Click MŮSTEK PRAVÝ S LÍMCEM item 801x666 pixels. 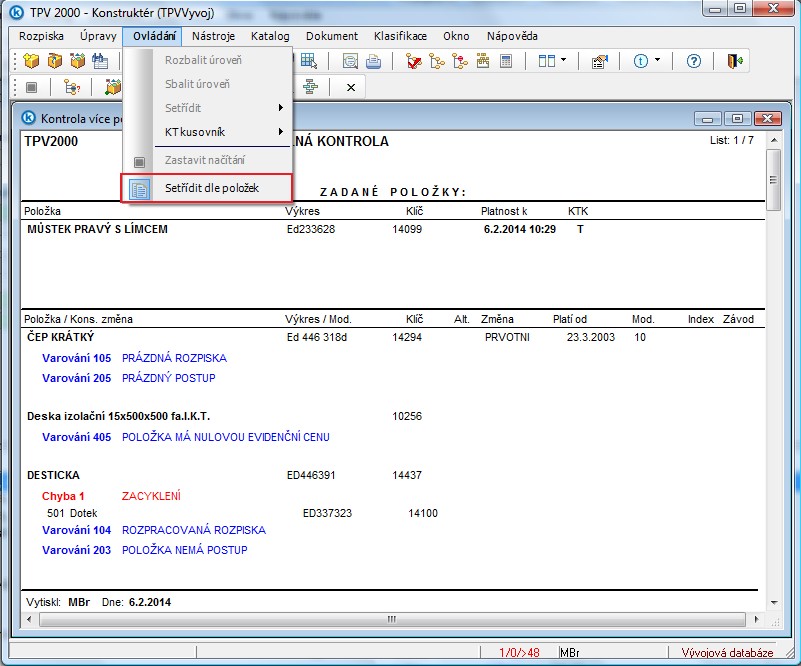97,229
